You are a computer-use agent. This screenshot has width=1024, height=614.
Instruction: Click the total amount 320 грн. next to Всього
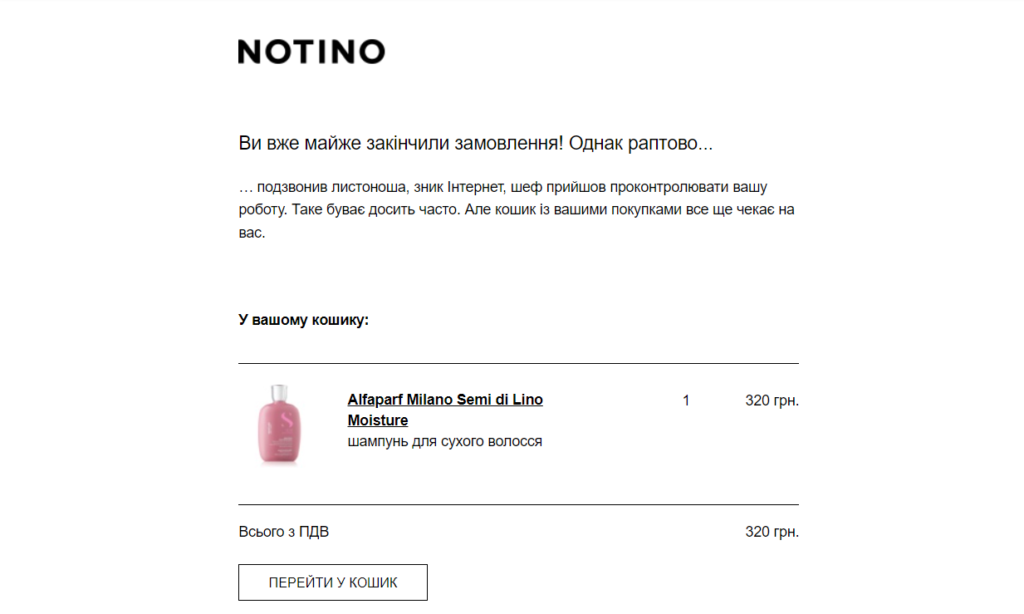(x=772, y=532)
